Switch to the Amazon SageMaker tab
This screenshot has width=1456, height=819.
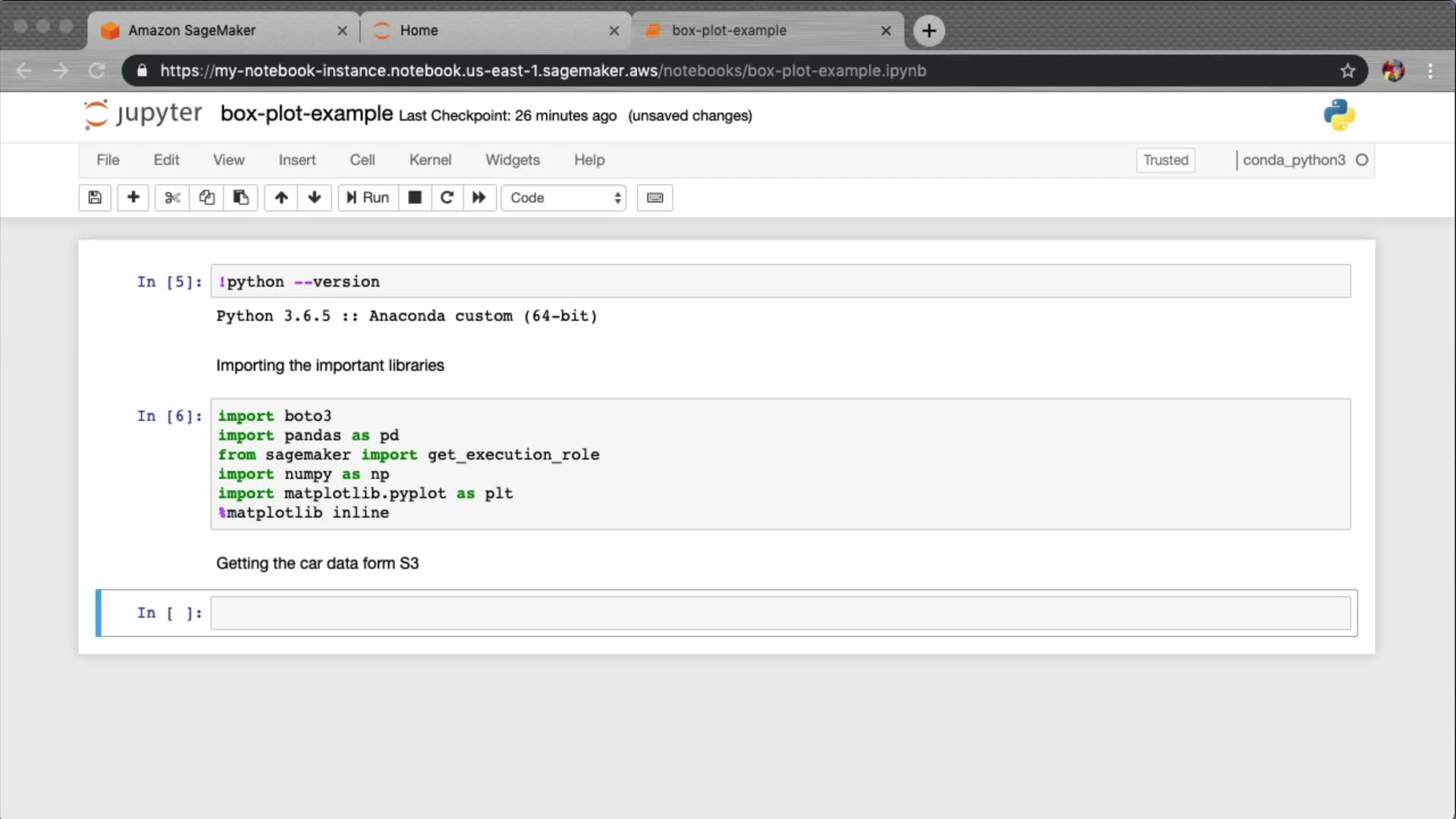point(192,30)
